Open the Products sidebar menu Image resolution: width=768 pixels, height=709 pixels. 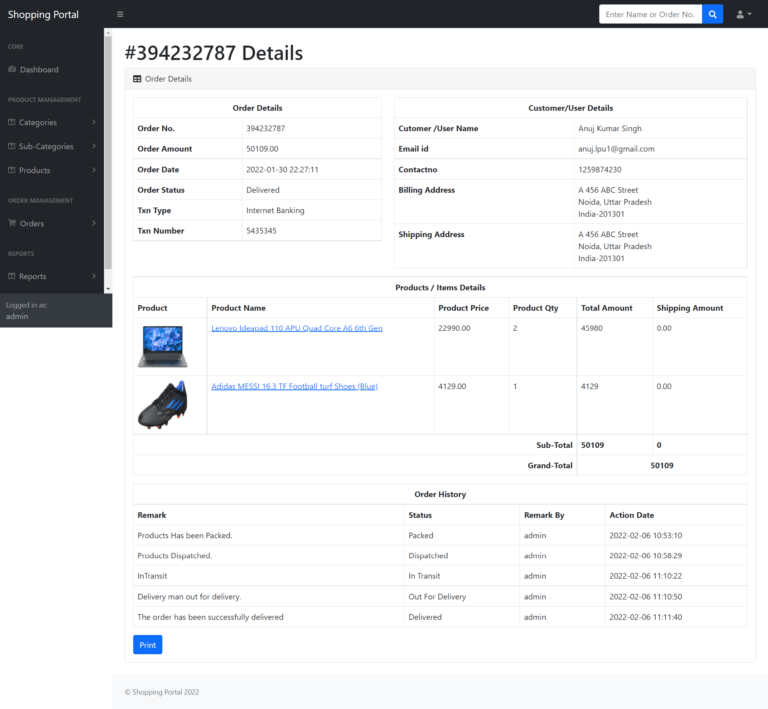[x=52, y=170]
